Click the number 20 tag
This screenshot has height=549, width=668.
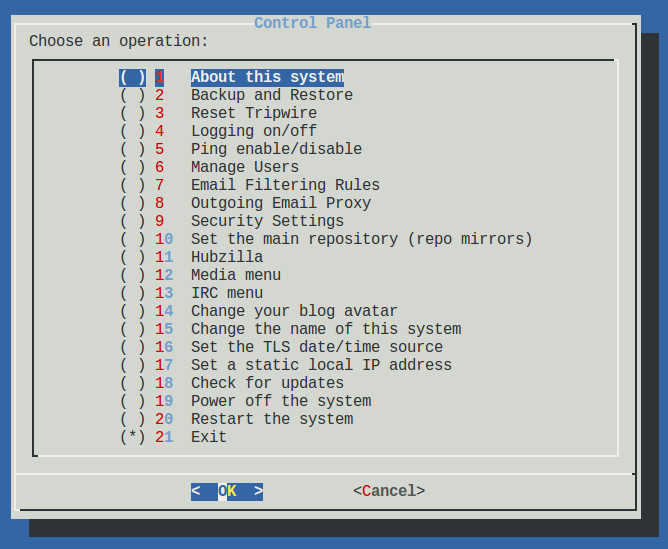click(x=164, y=419)
